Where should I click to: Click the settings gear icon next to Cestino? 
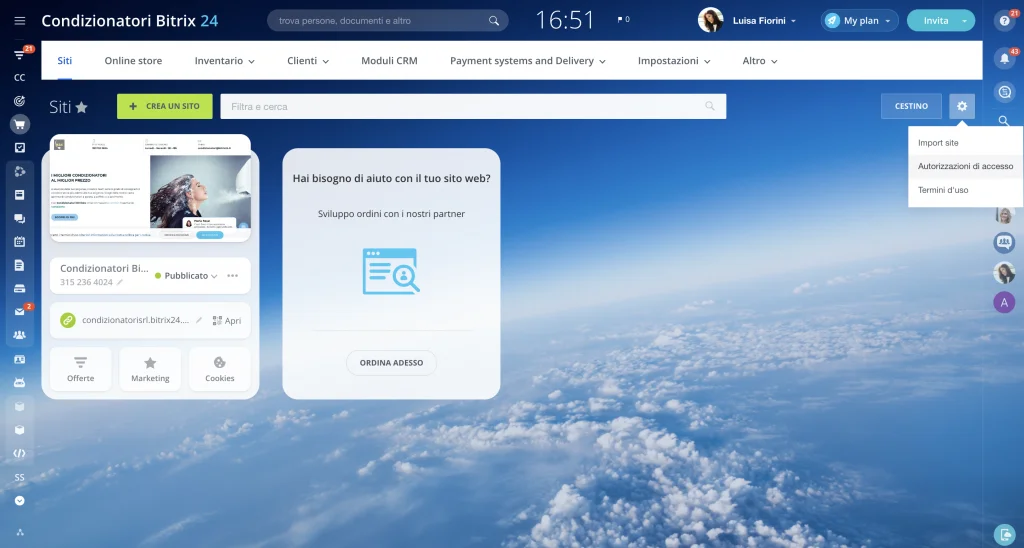pyautogui.click(x=961, y=106)
